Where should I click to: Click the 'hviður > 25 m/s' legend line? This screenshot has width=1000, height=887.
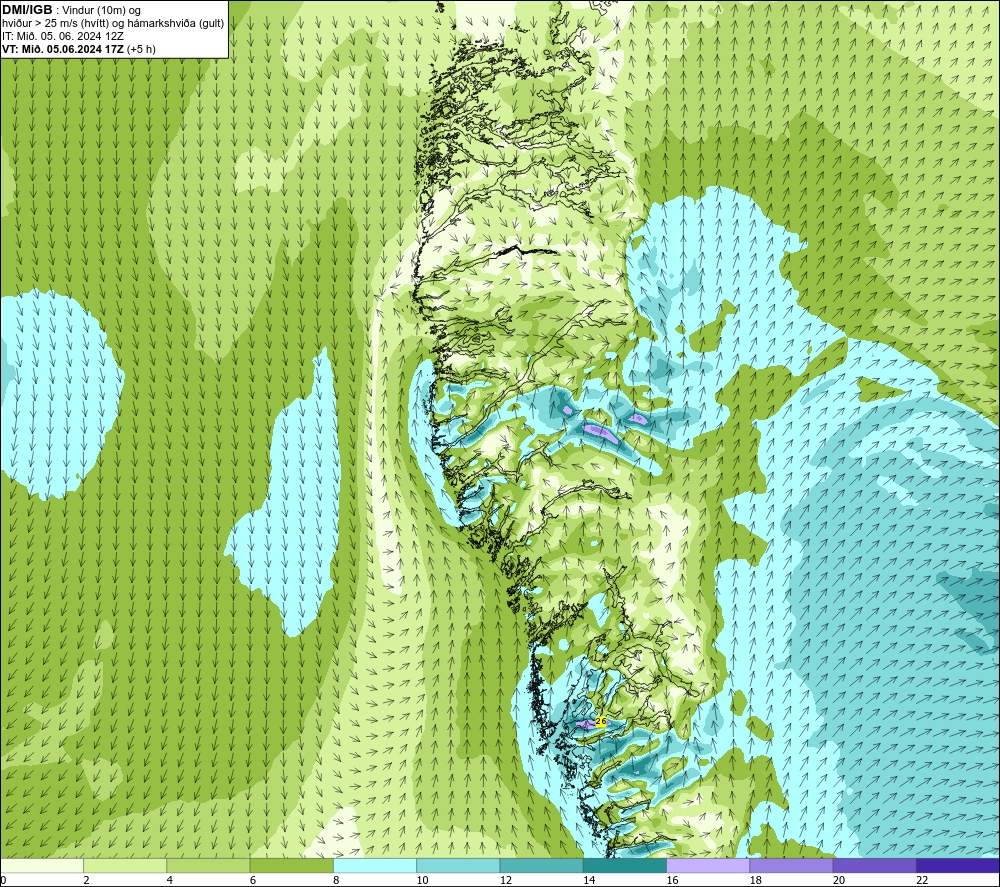click(x=114, y=24)
